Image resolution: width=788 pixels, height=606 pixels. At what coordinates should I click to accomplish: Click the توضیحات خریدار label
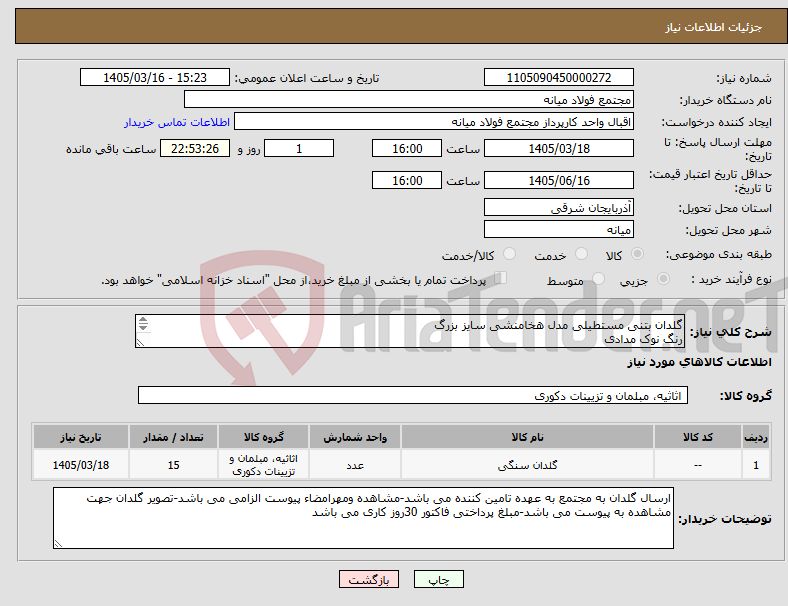pyautogui.click(x=725, y=519)
